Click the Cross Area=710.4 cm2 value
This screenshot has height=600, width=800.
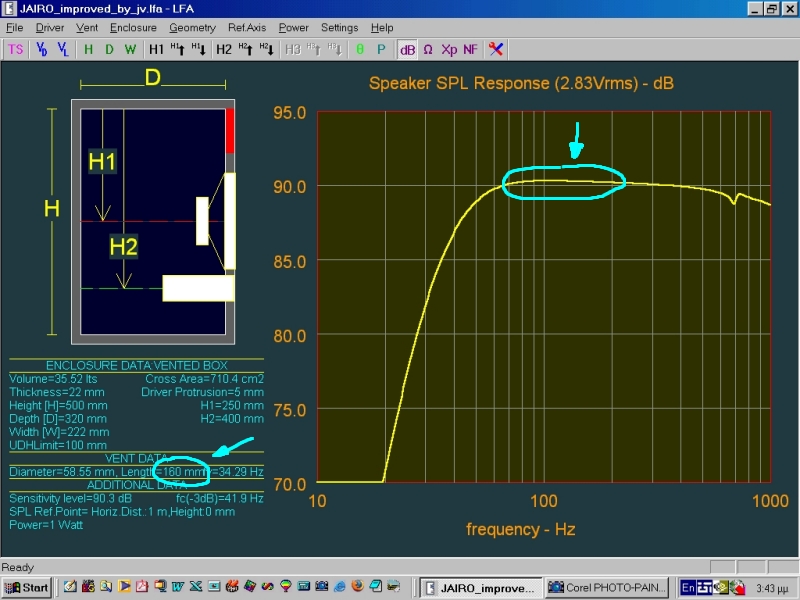pos(204,379)
